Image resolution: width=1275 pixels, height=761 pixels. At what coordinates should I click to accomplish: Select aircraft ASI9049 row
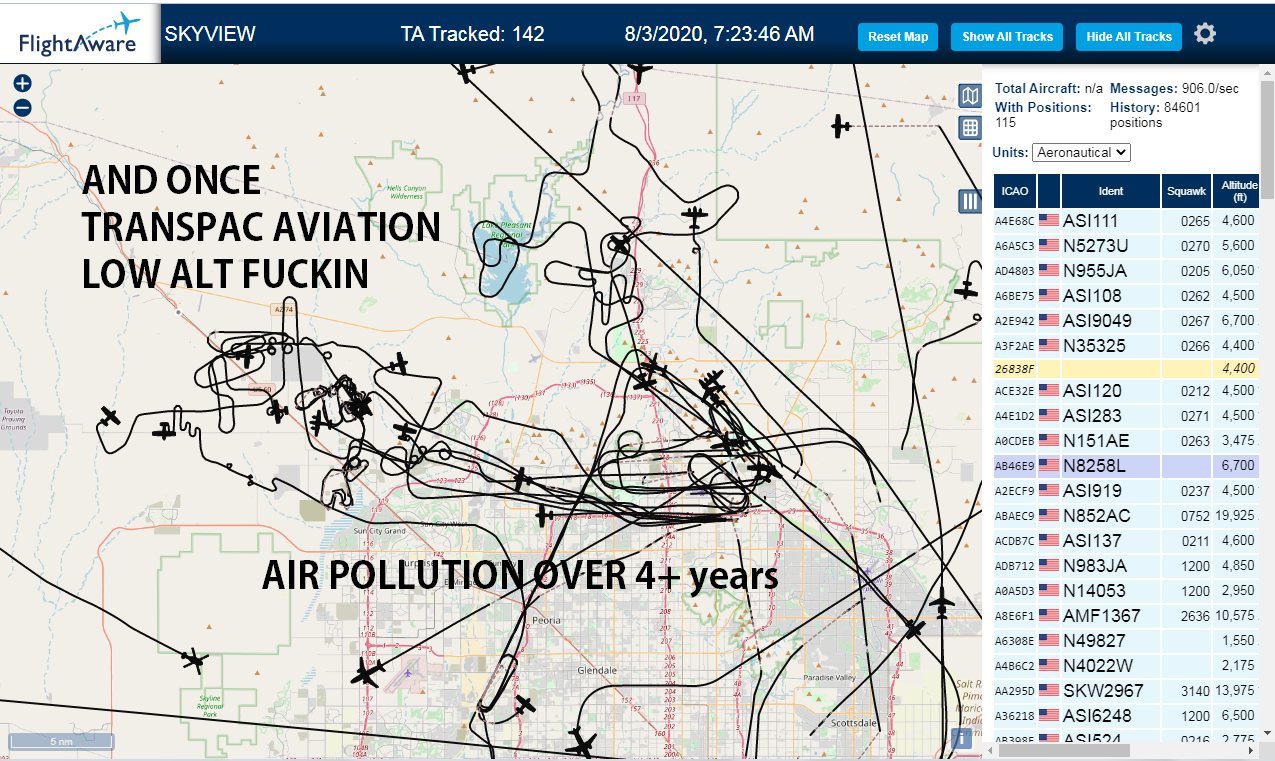[x=1126, y=321]
